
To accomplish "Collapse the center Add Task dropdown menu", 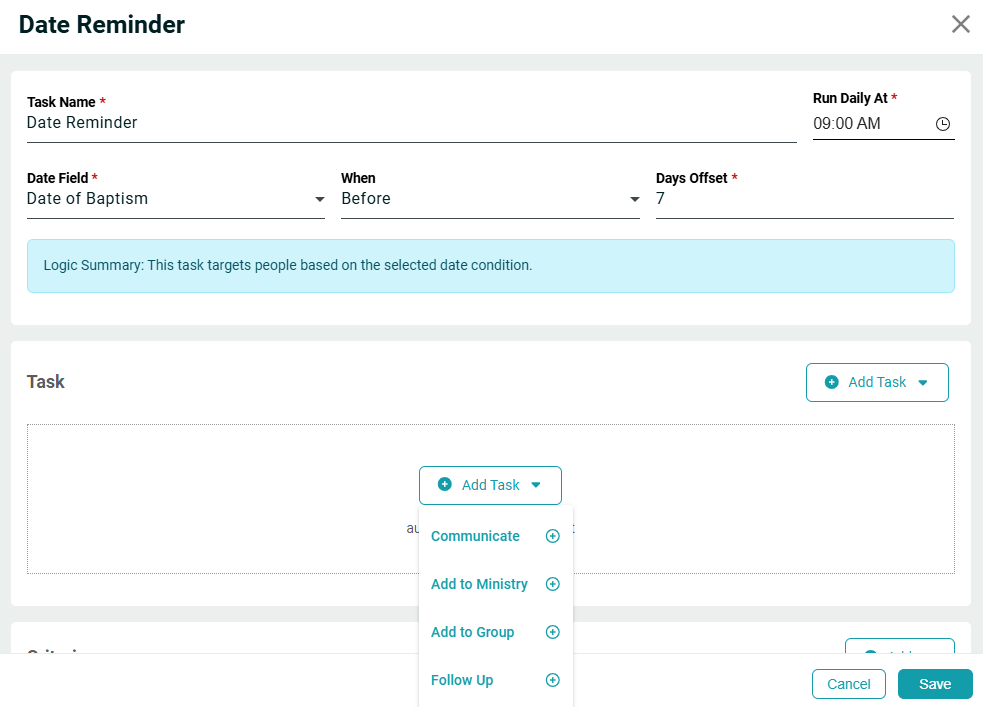I will coord(490,485).
